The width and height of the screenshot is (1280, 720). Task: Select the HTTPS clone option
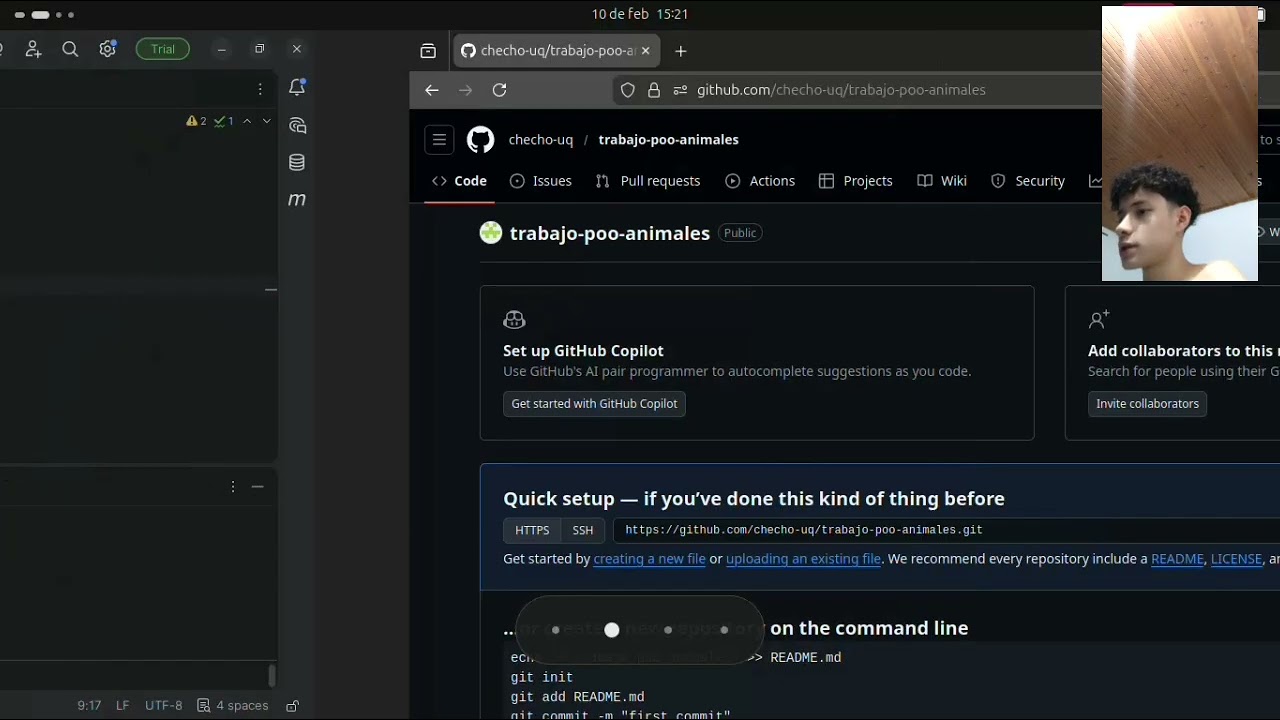pos(532,531)
